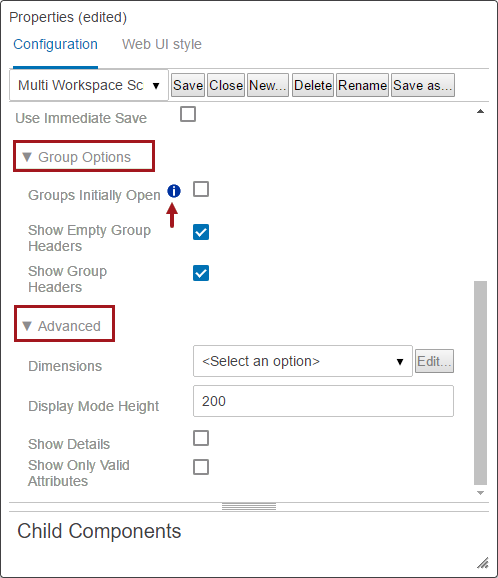Image resolution: width=498 pixels, height=578 pixels.
Task: Uncheck Show Empty Group Headers
Action: (x=201, y=232)
